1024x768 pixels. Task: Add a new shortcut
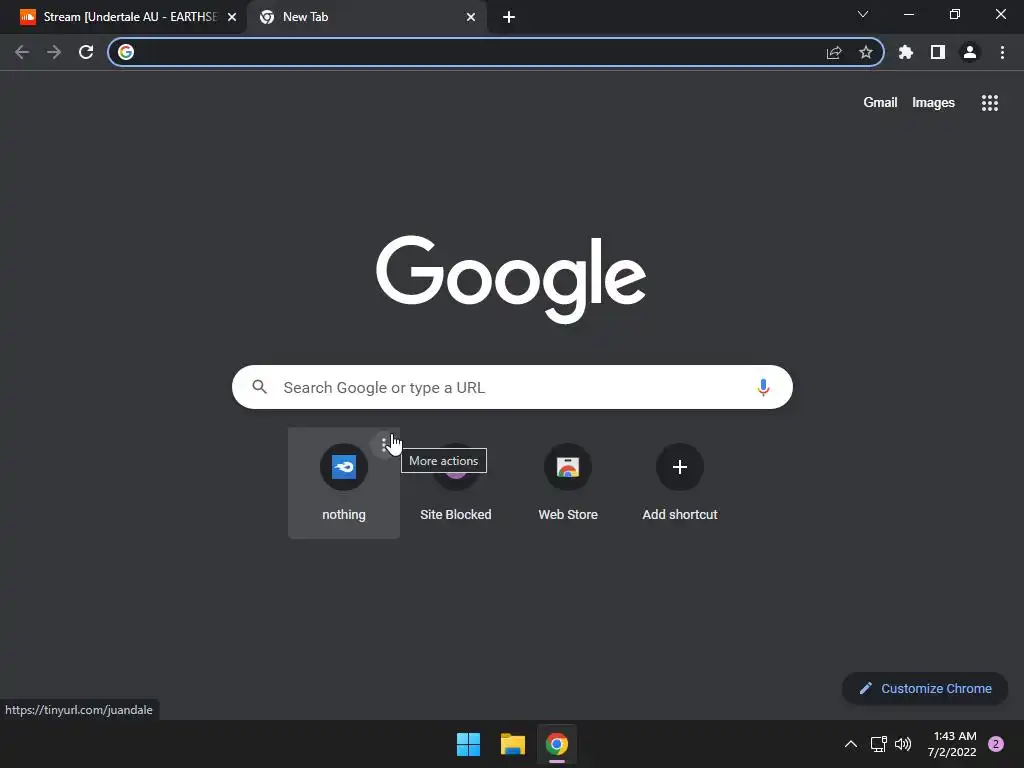pyautogui.click(x=680, y=483)
